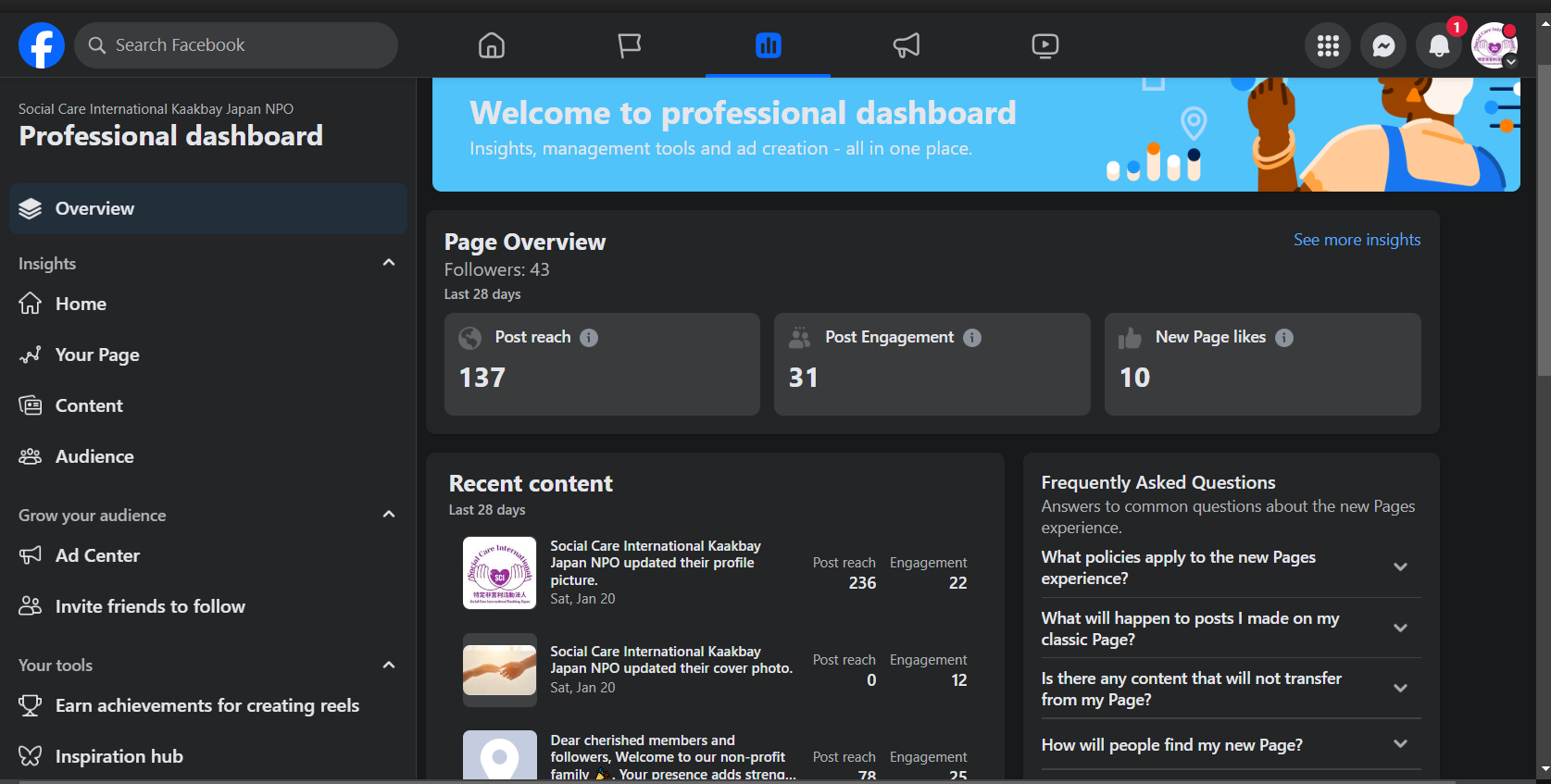
Task: Open the 'Dear cherished members' post thumbnail
Action: 500,755
